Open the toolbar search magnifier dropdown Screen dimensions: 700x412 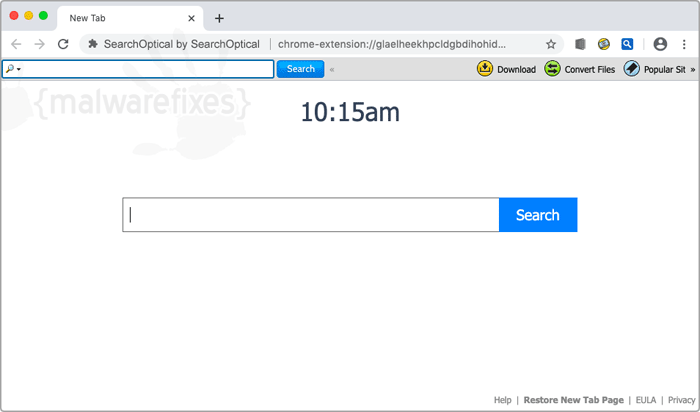[13, 69]
